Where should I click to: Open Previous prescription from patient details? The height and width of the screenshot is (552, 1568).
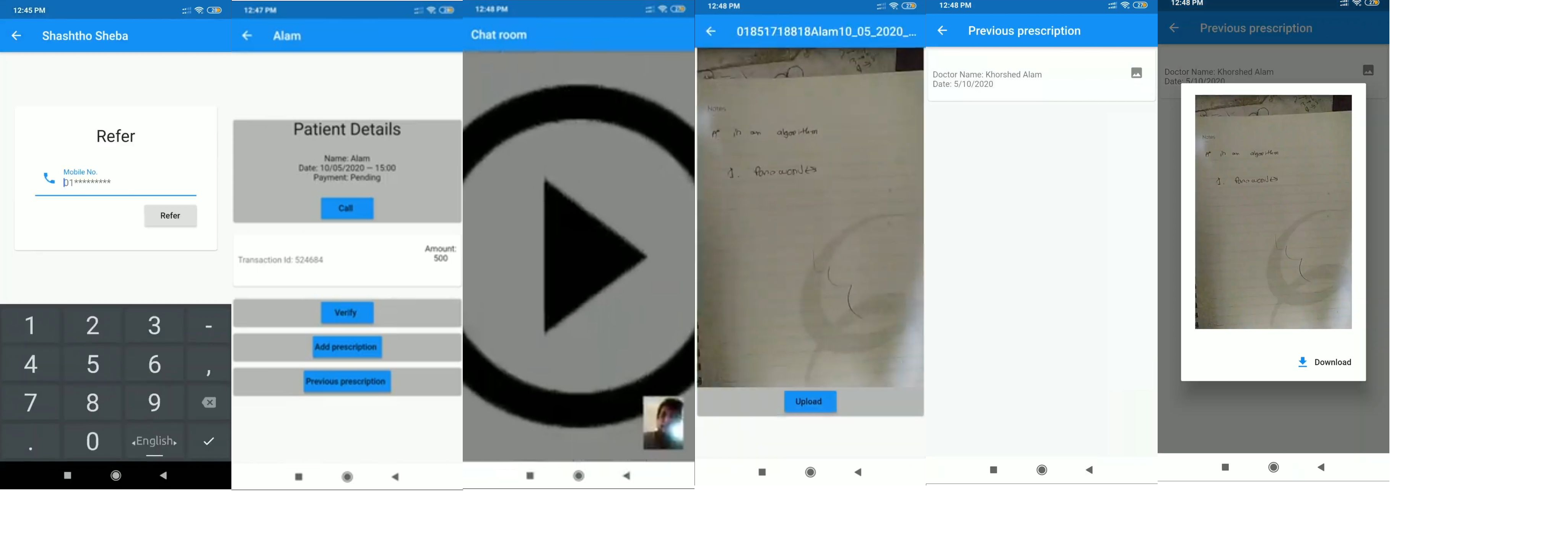pos(346,382)
